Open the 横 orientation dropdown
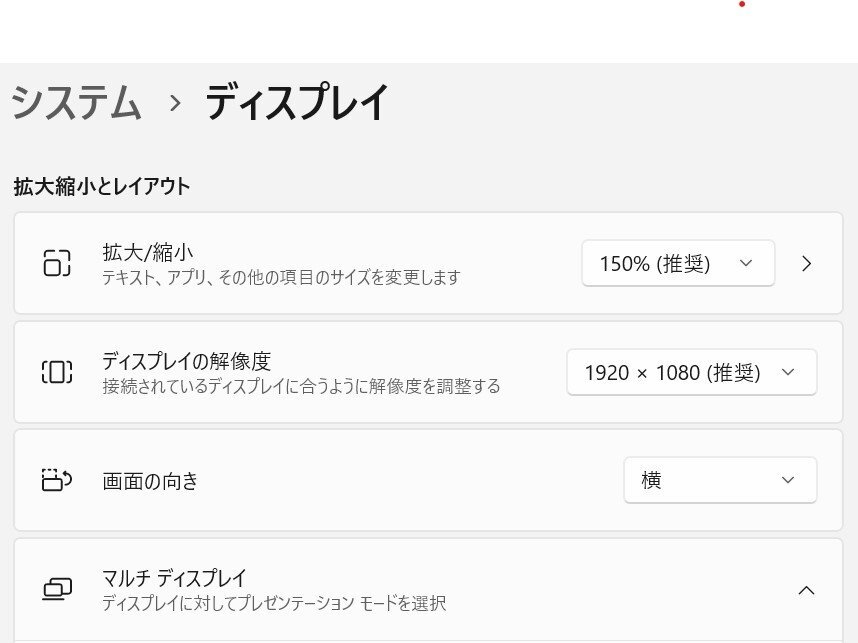 [720, 480]
